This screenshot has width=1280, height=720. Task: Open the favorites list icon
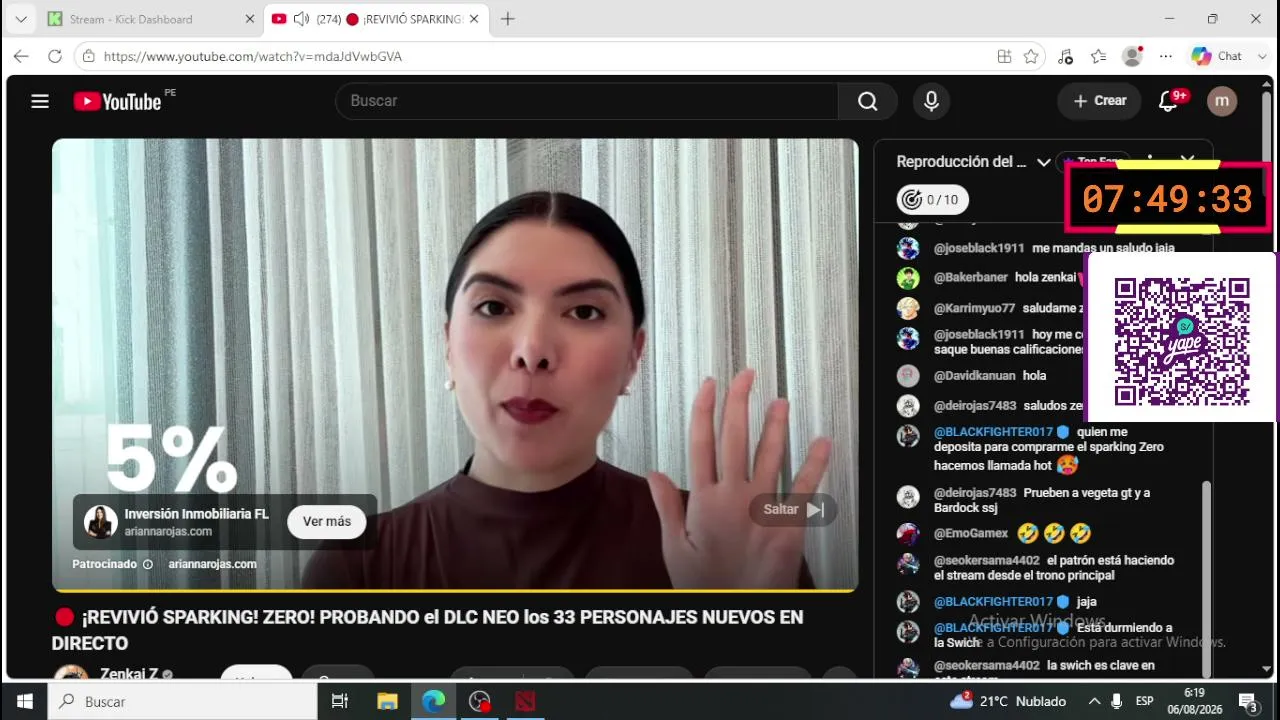1098,57
